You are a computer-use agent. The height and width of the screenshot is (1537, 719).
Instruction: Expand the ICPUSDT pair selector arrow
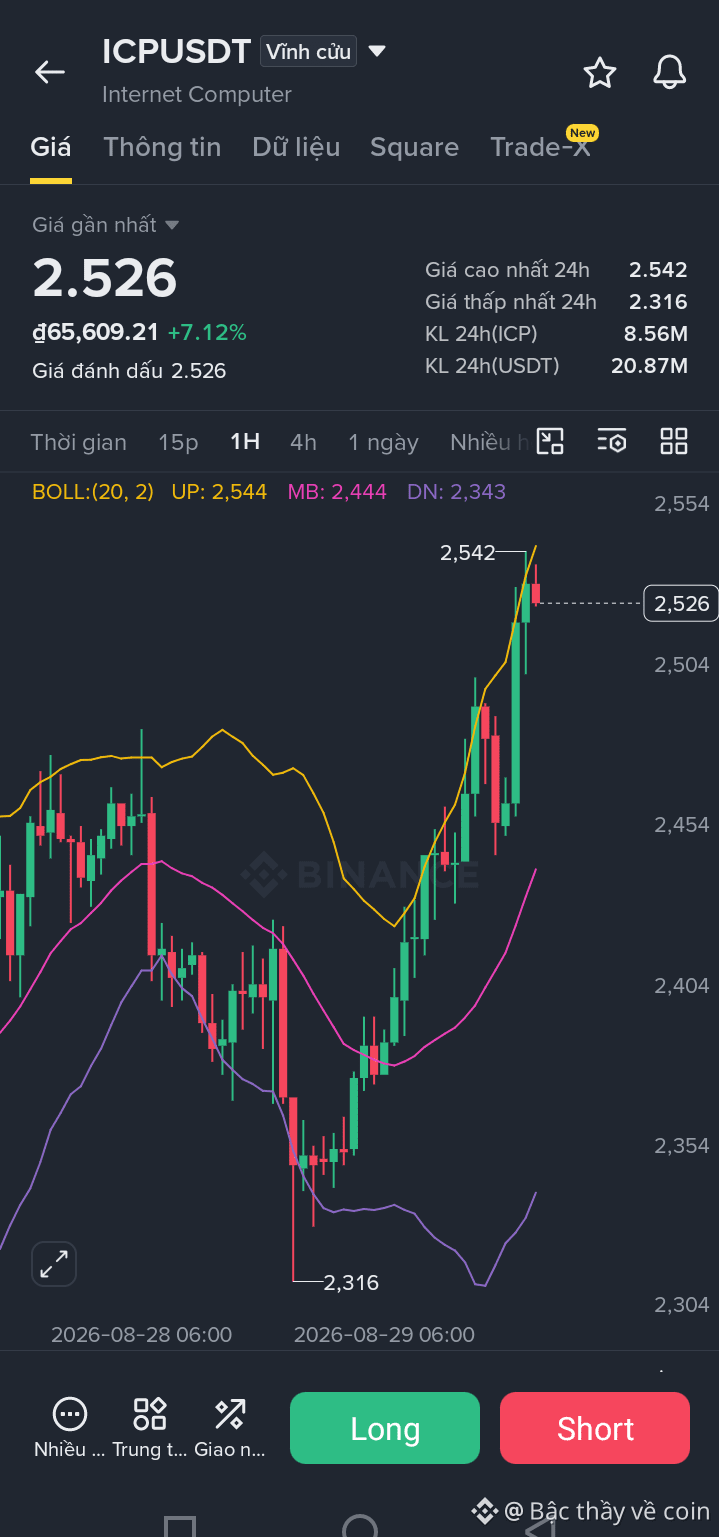coord(377,51)
